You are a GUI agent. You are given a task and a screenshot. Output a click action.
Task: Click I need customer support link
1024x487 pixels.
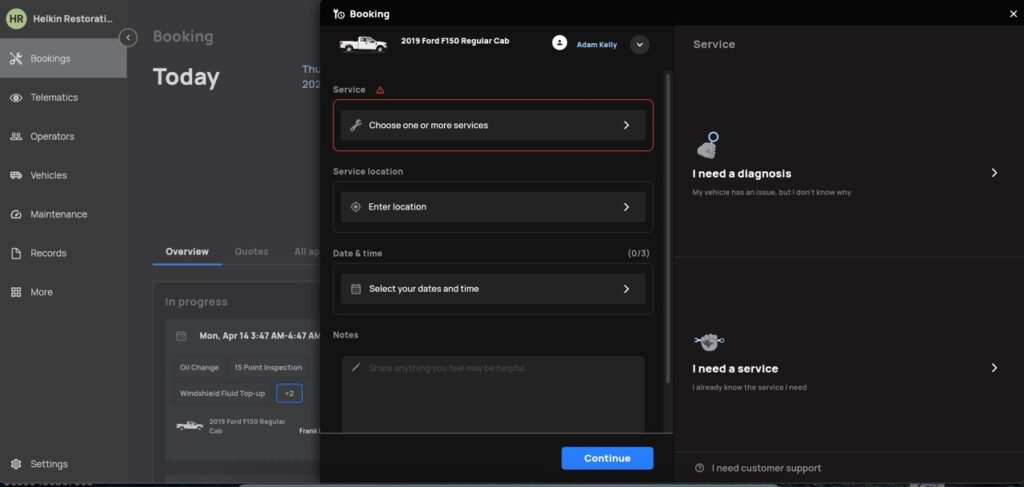[x=765, y=468]
